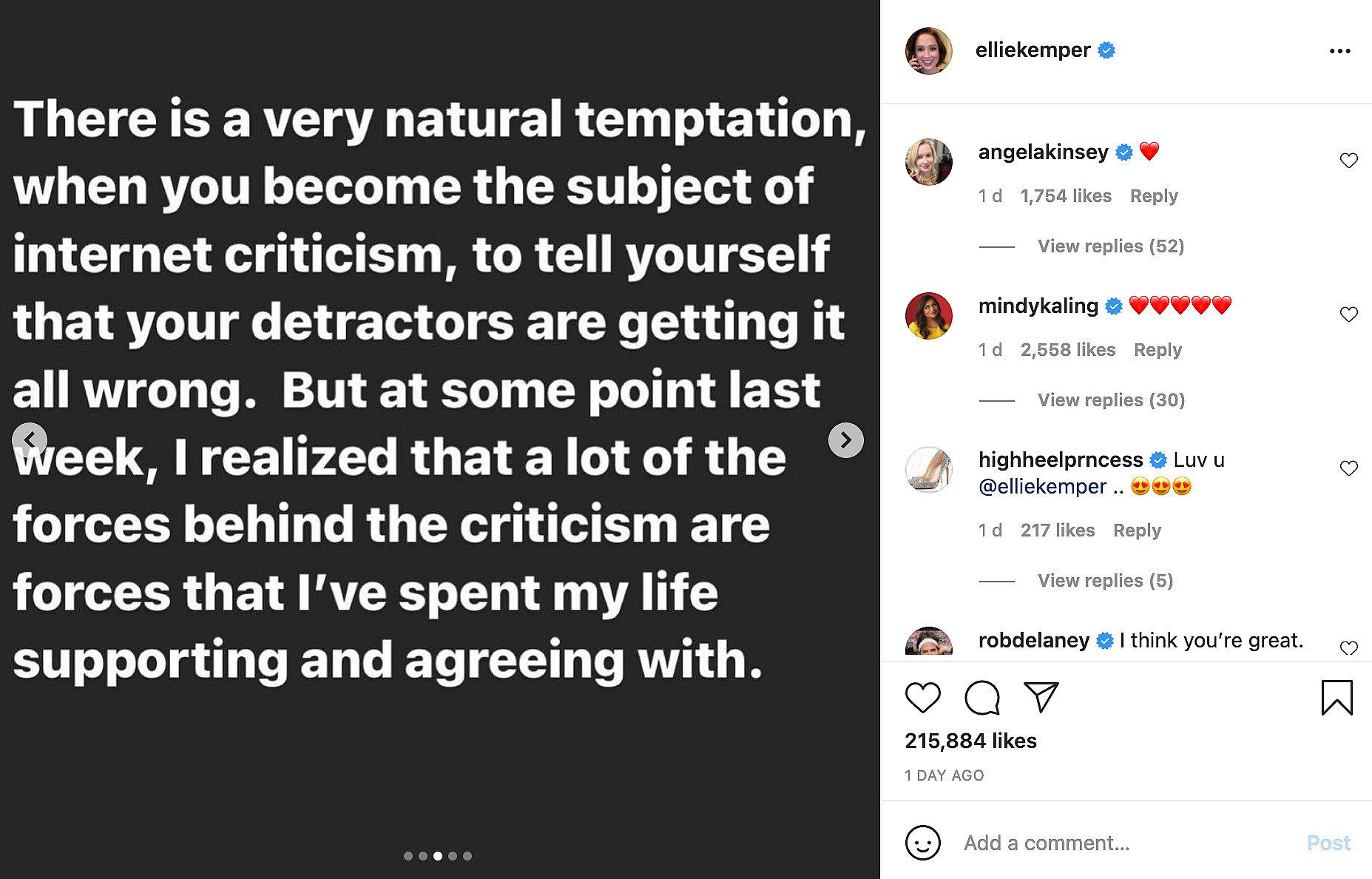The width and height of the screenshot is (1372, 879).
Task: Expand View replies (5) under highheelprncess
Action: 1105,581
